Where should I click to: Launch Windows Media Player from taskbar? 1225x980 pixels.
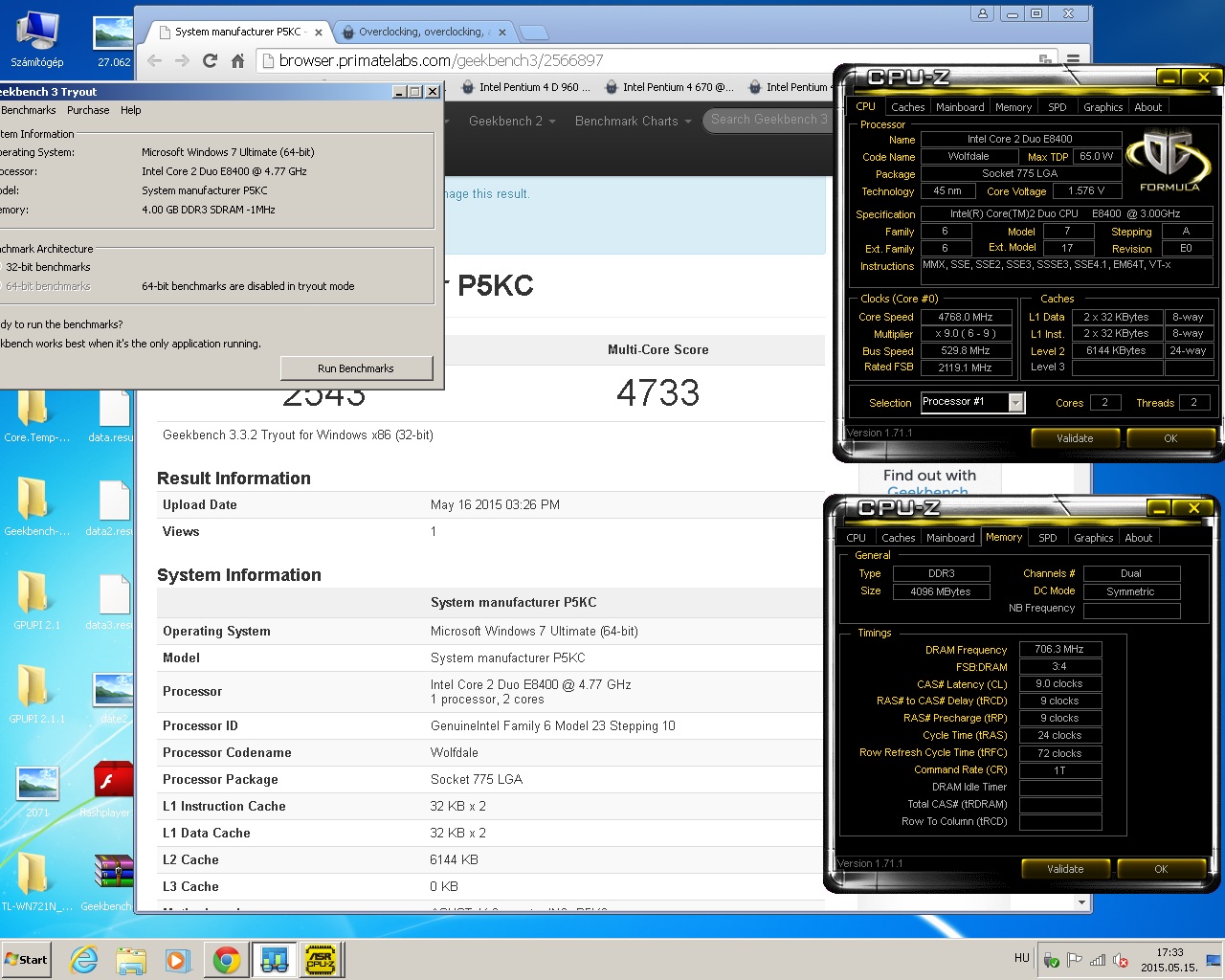pyautogui.click(x=178, y=959)
